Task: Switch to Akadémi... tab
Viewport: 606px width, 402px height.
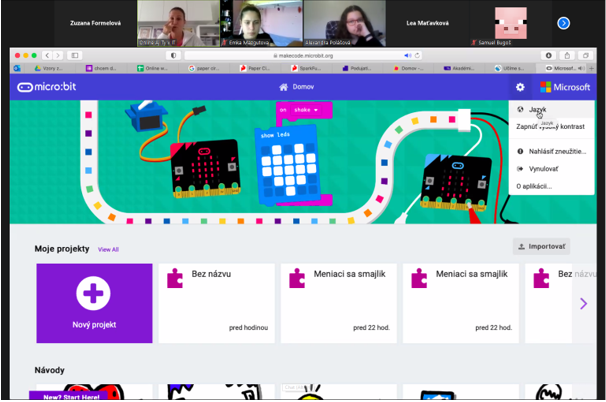Action: point(459,68)
